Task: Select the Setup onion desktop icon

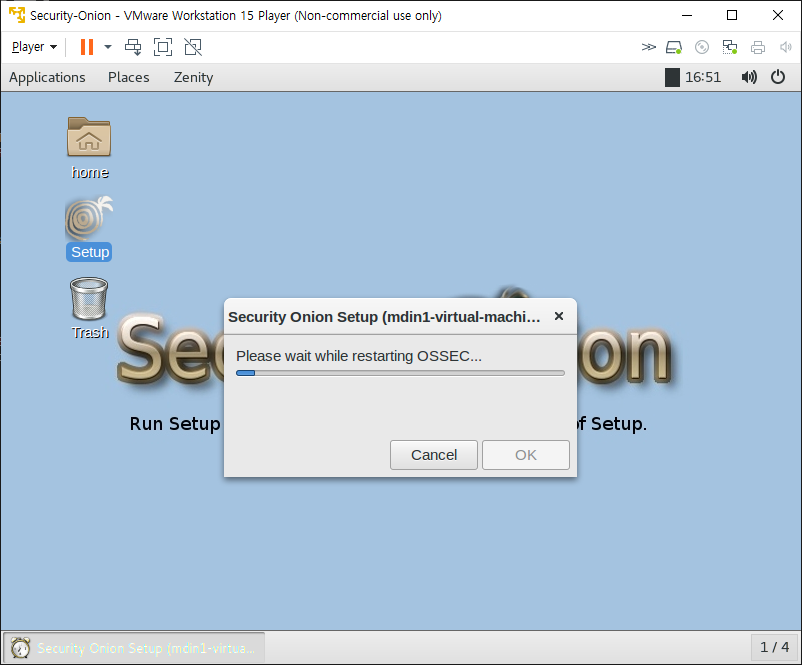Action: [89, 229]
